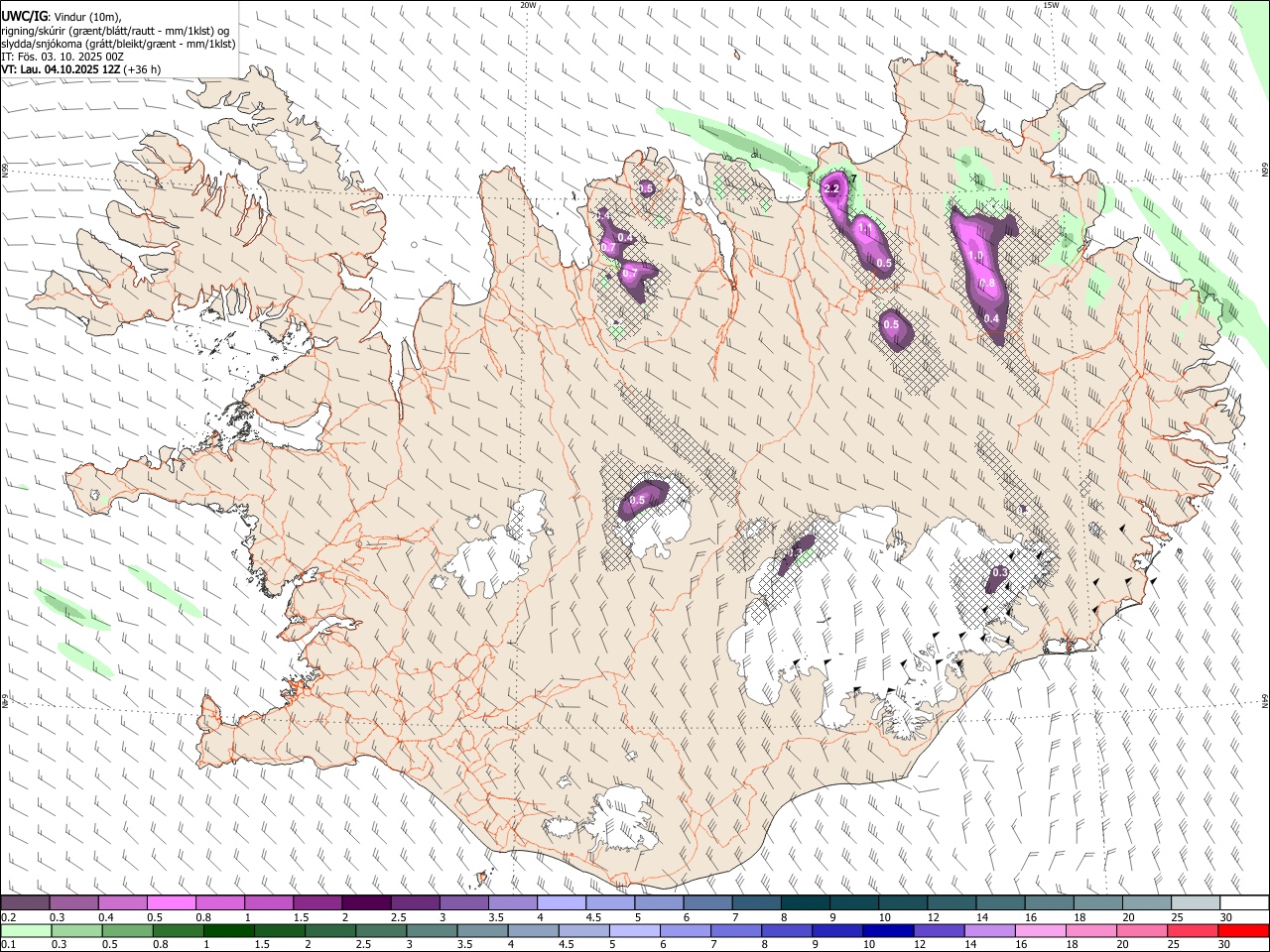Image resolution: width=1270 pixels, height=952 pixels.
Task: Select the deep blue 10–12 swatch in bottom scale
Action: (x=888, y=930)
